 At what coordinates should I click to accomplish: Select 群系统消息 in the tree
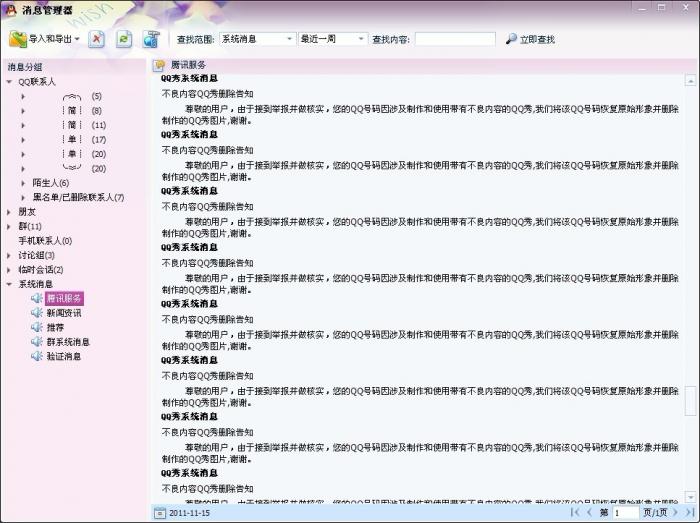68,342
